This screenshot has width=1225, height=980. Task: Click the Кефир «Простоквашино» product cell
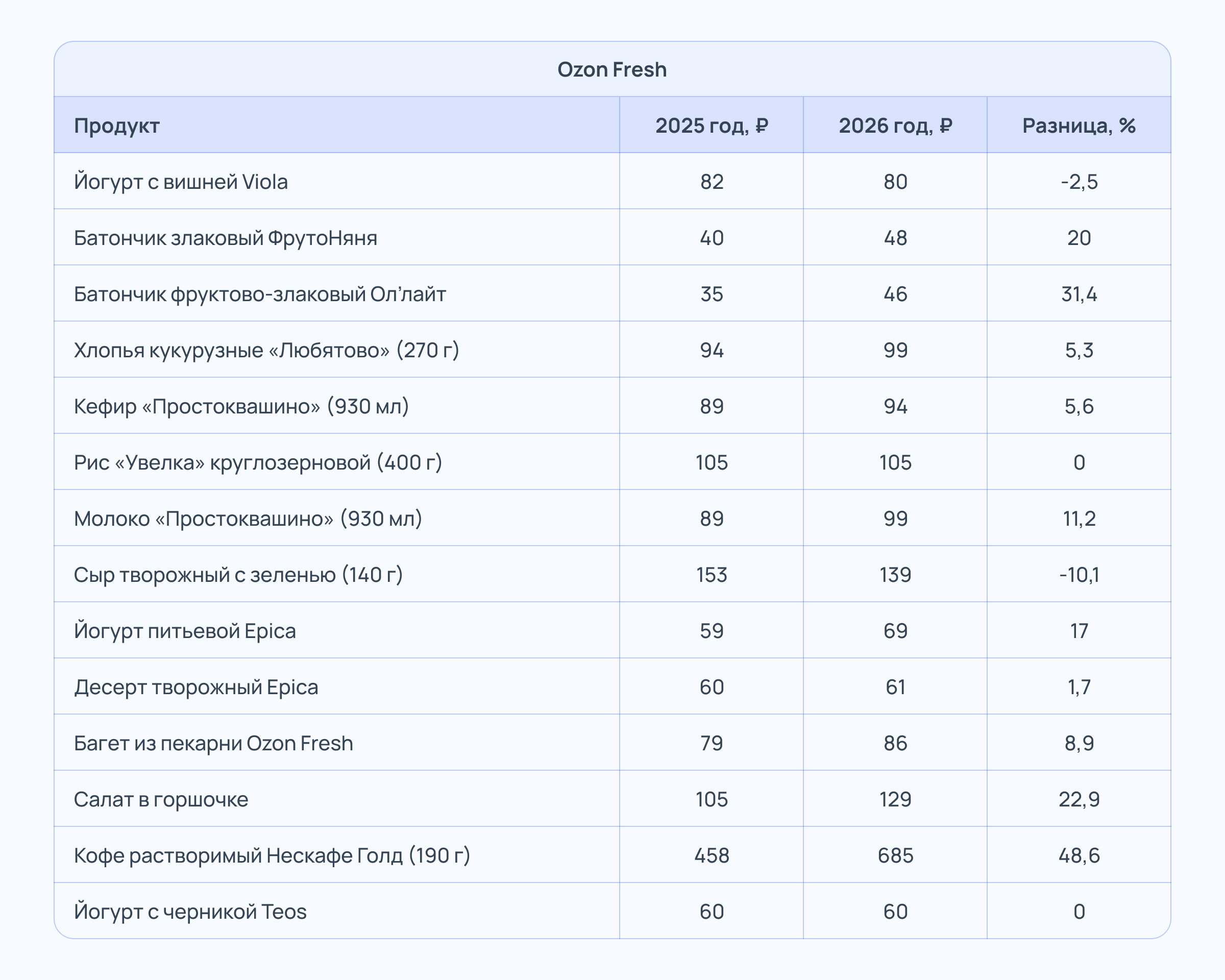(241, 406)
